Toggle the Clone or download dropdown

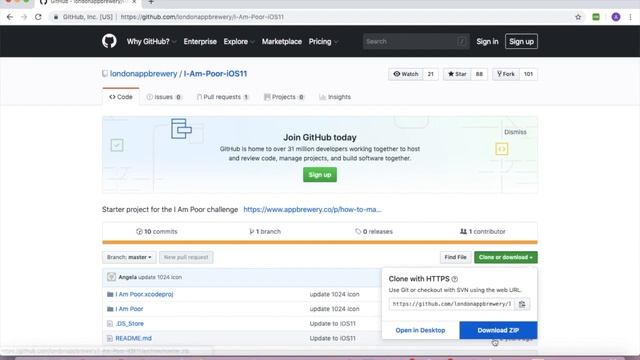click(x=506, y=258)
